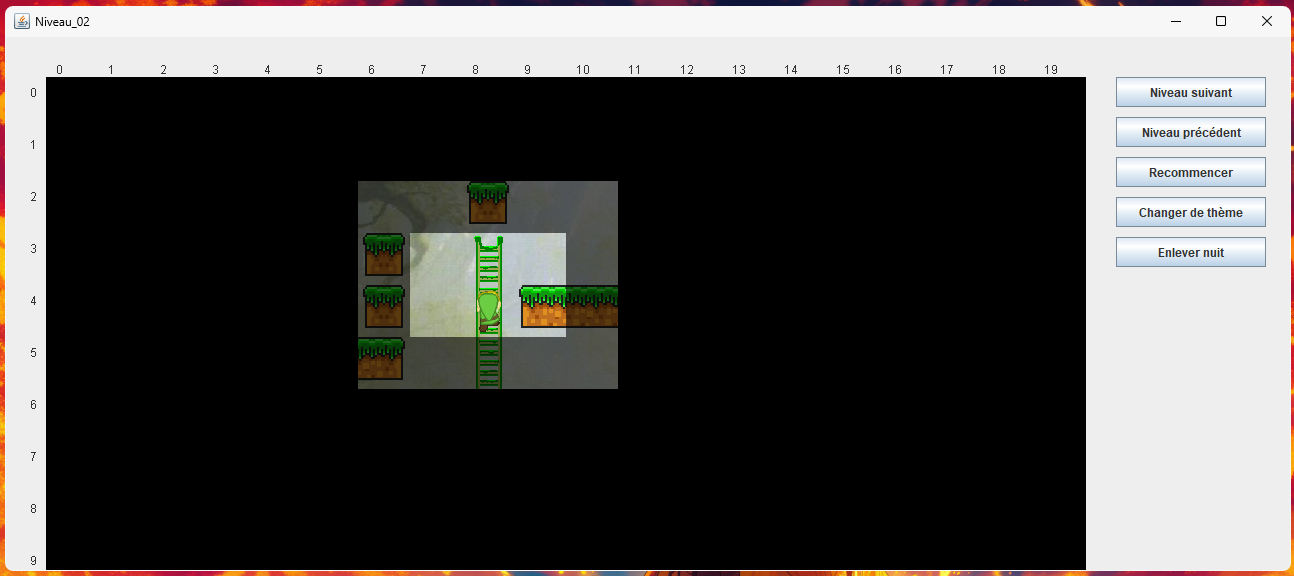Close the Niveau_02 game window
1294x576 pixels.
1266,21
